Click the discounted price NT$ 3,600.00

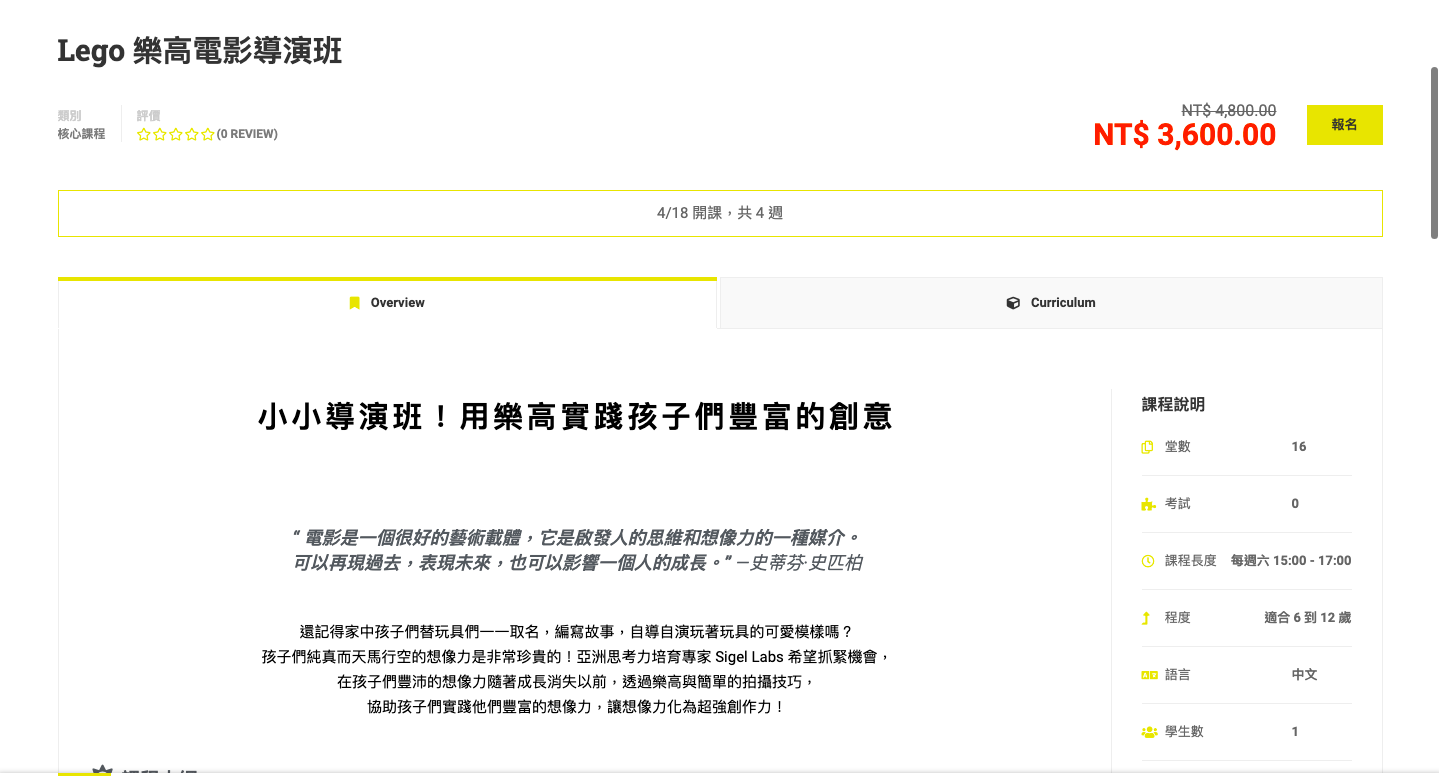click(1185, 135)
